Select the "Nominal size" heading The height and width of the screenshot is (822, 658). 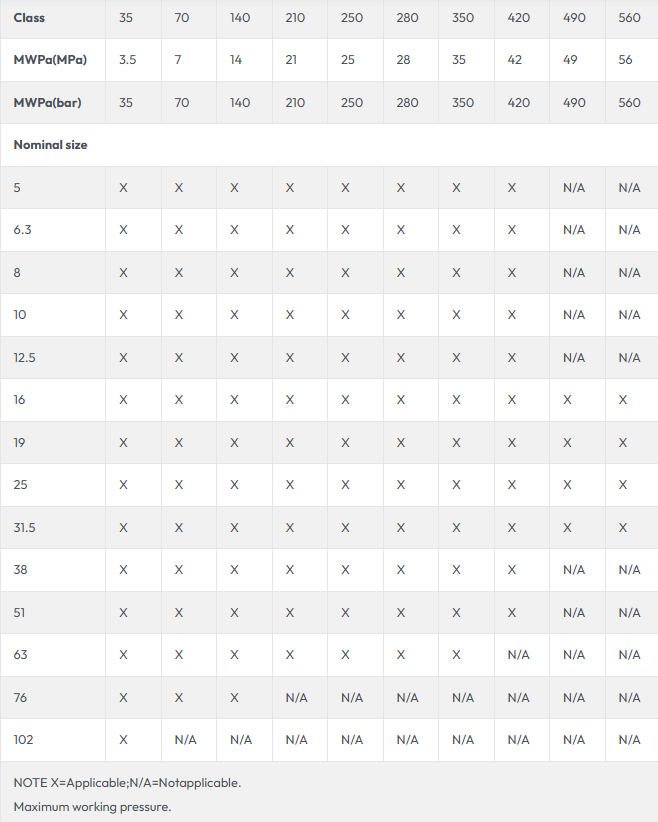(50, 145)
